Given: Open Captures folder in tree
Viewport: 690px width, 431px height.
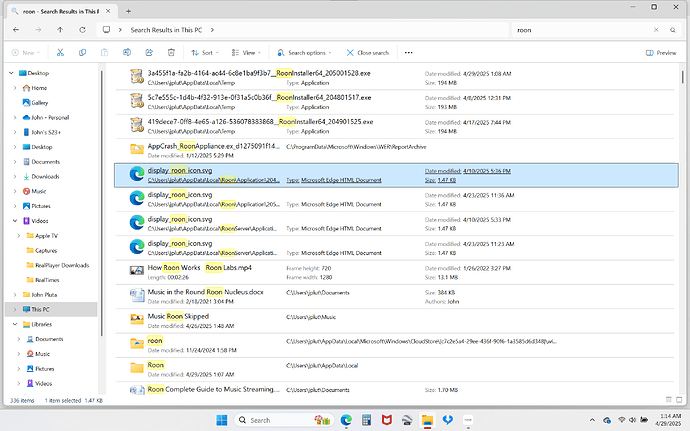Looking at the screenshot, I should click(x=42, y=250).
